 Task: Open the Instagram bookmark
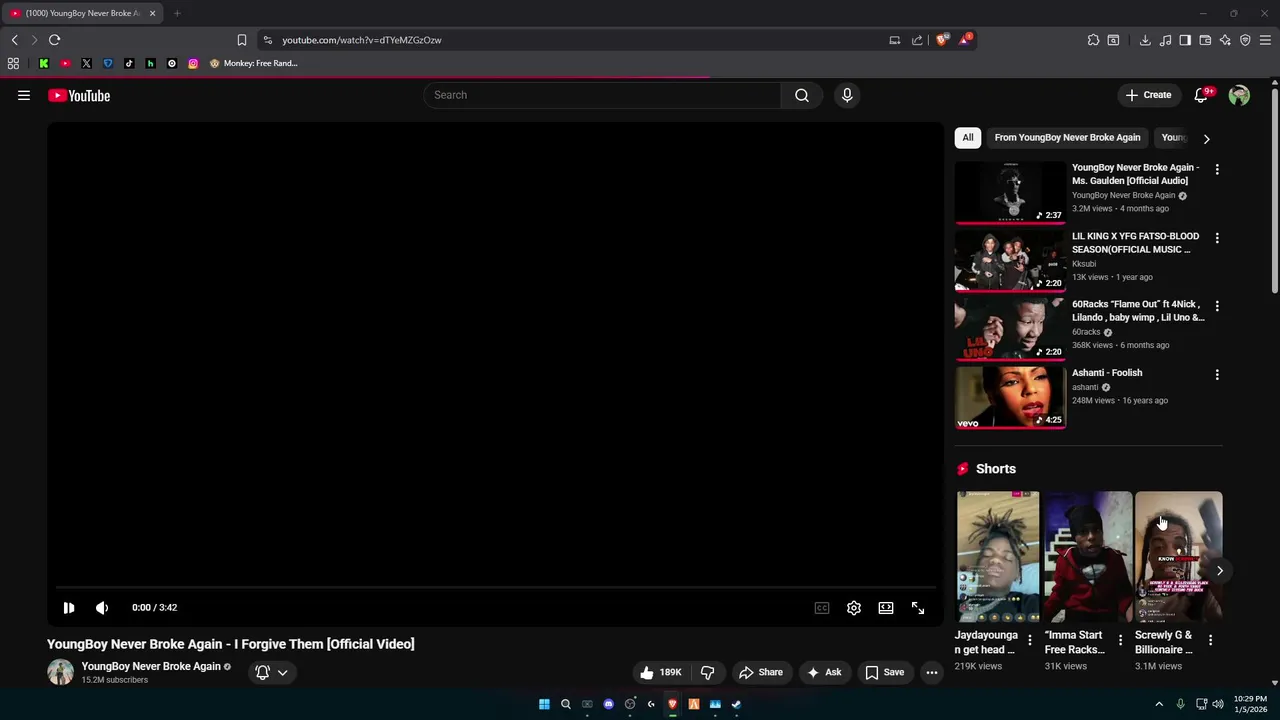pos(193,63)
